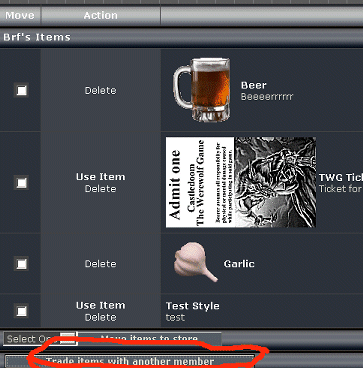This screenshot has height=368, width=363.
Task: Use the Test Style item
Action: (100, 305)
